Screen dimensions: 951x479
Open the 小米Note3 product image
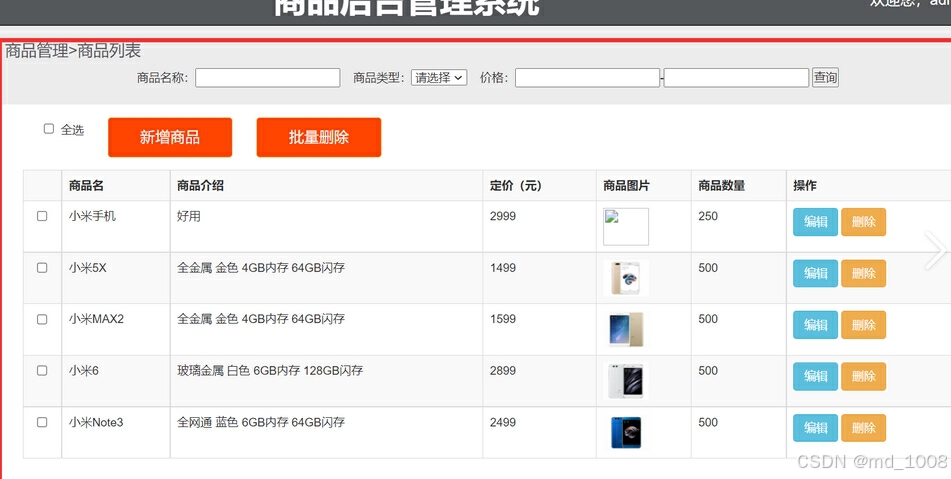pos(626,433)
